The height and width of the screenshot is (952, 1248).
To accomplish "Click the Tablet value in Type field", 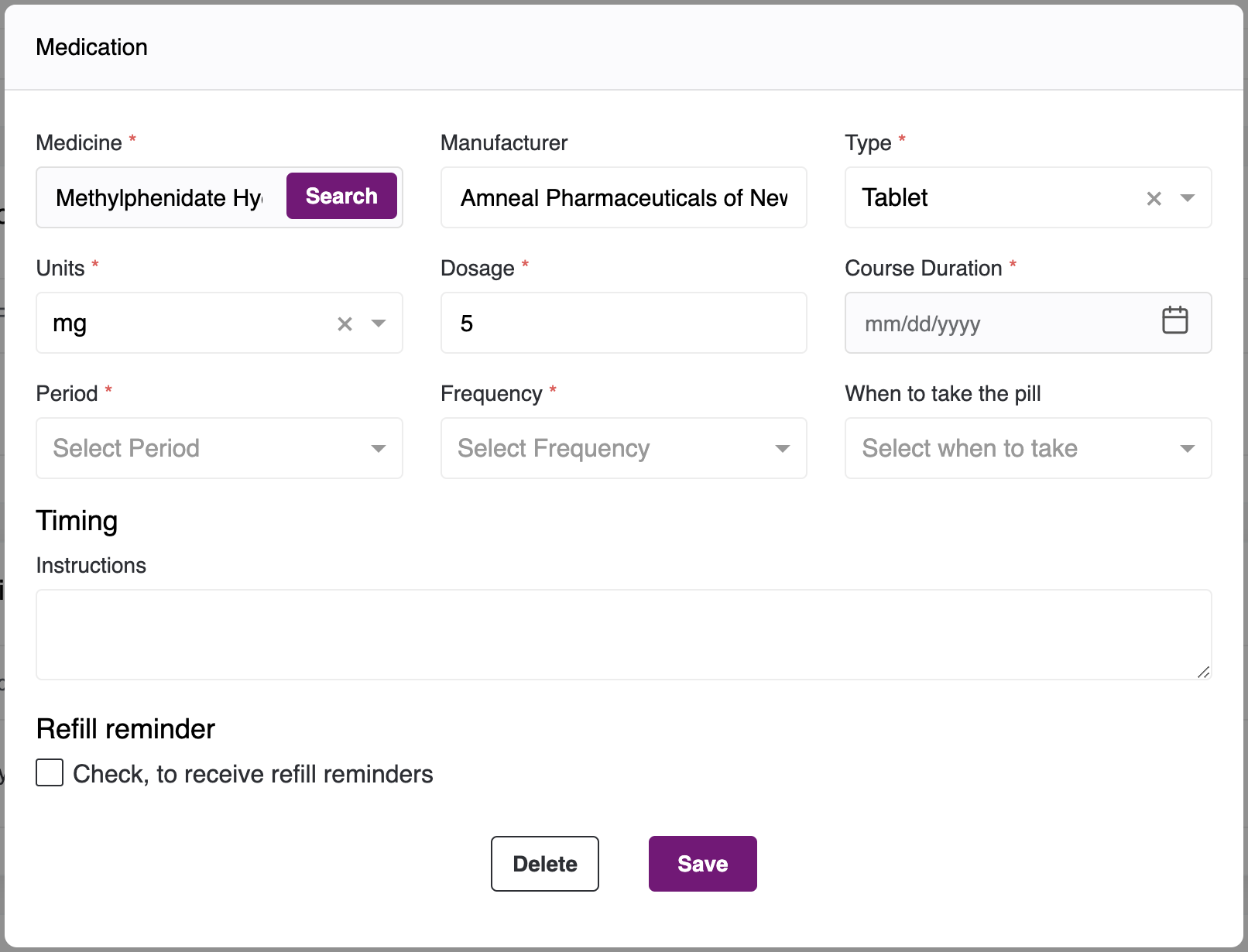I will click(x=895, y=198).
